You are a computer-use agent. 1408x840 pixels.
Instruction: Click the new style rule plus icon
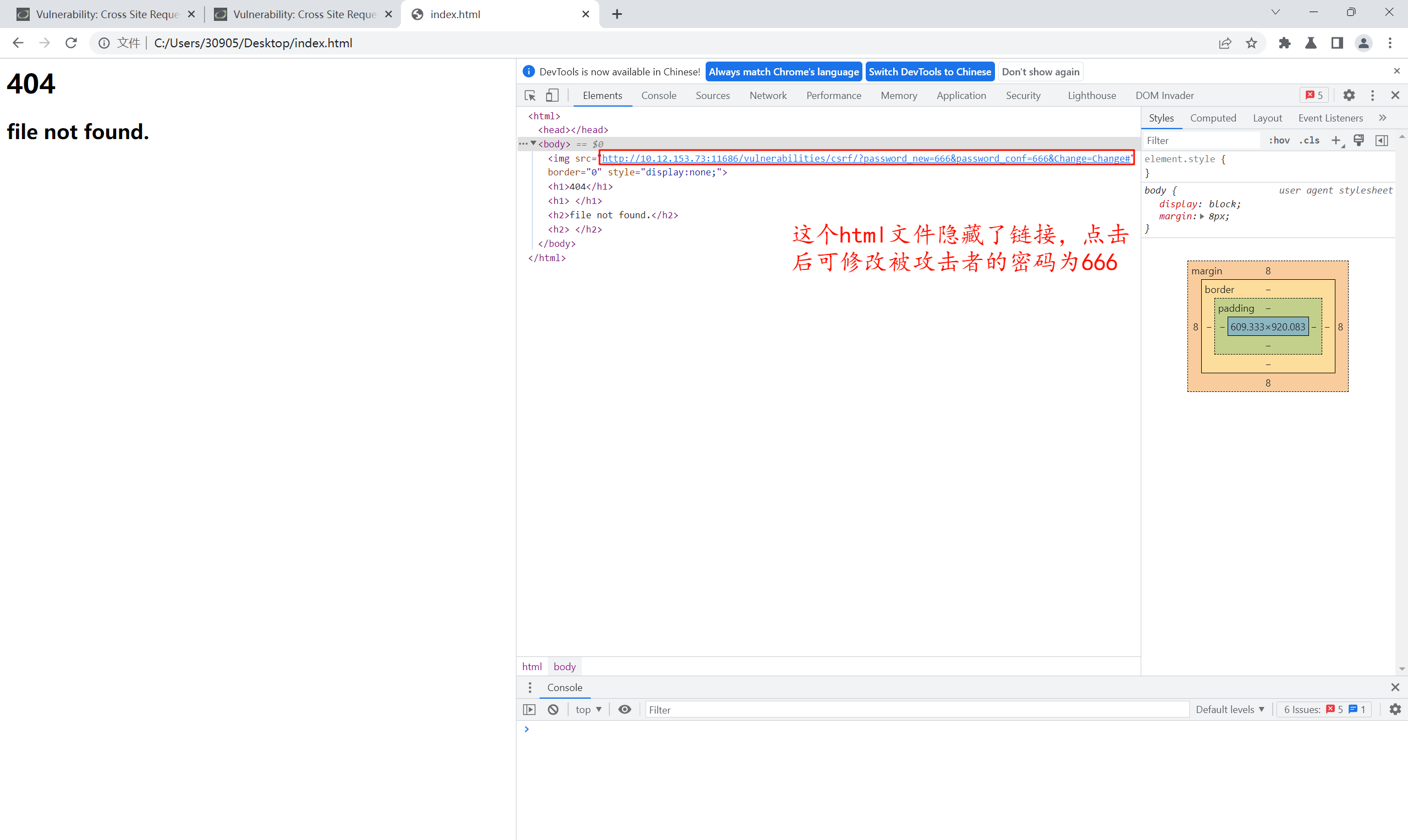tap(1335, 140)
